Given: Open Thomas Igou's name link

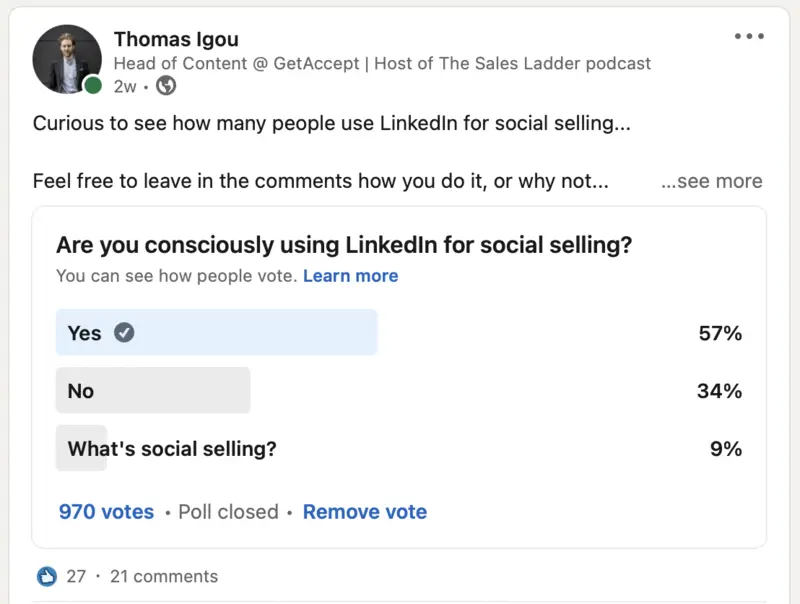Looking at the screenshot, I should point(176,39).
